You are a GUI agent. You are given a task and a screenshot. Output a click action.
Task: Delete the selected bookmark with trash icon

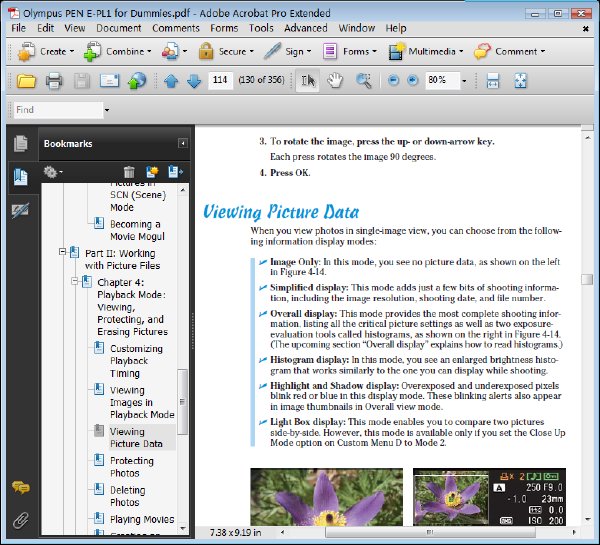coord(129,172)
